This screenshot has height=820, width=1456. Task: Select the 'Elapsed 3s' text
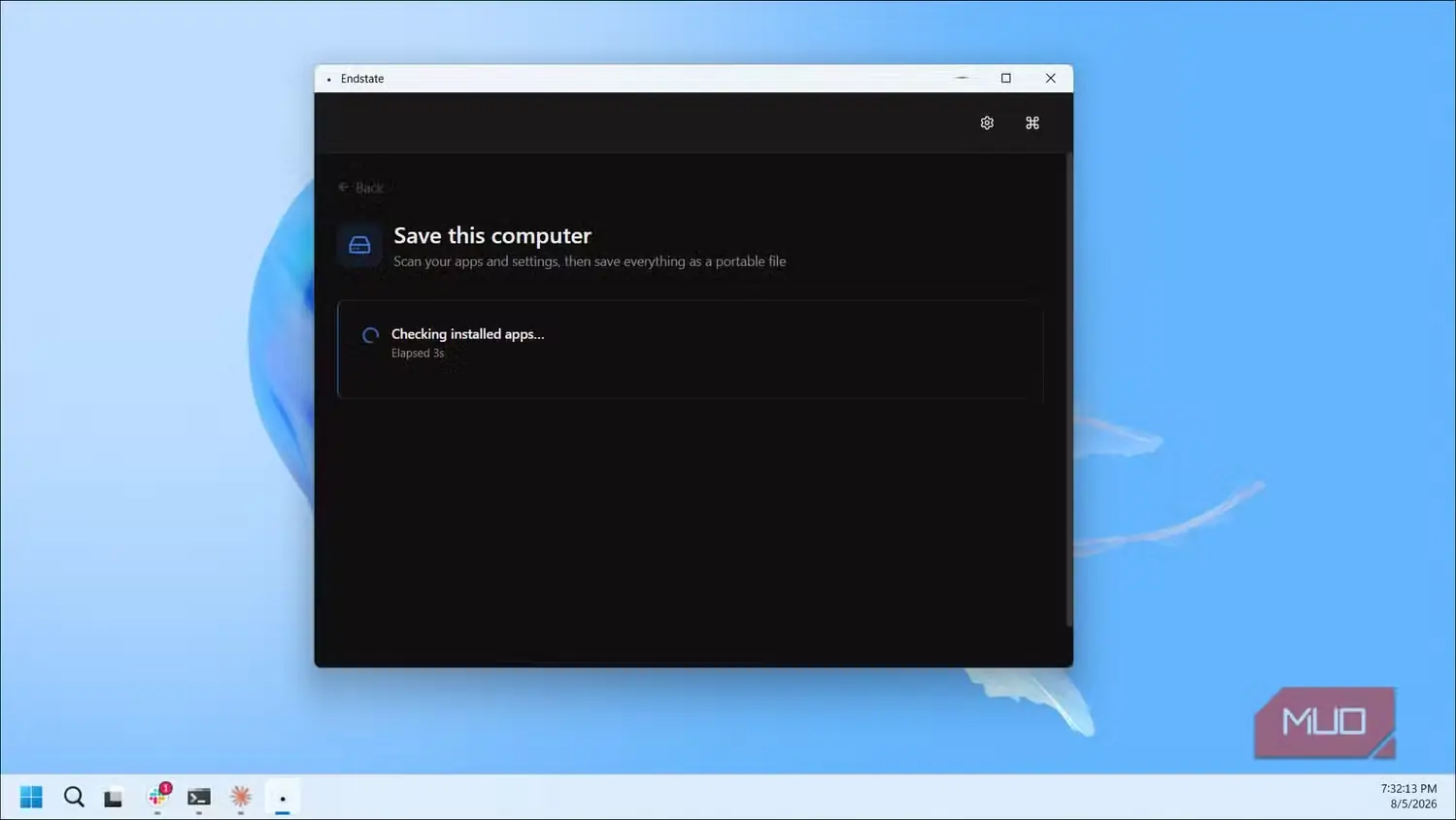pyautogui.click(x=418, y=354)
